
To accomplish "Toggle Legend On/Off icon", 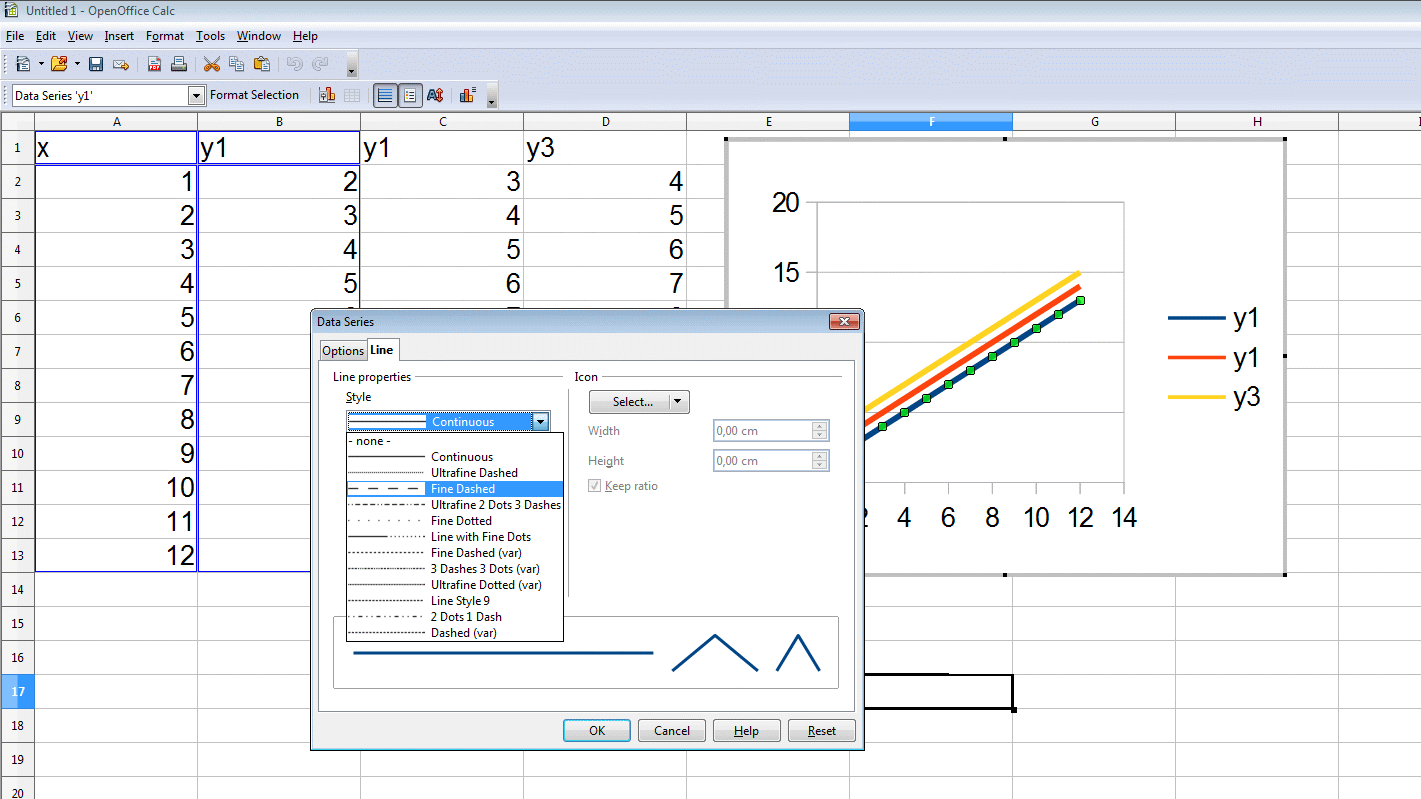I will point(410,96).
